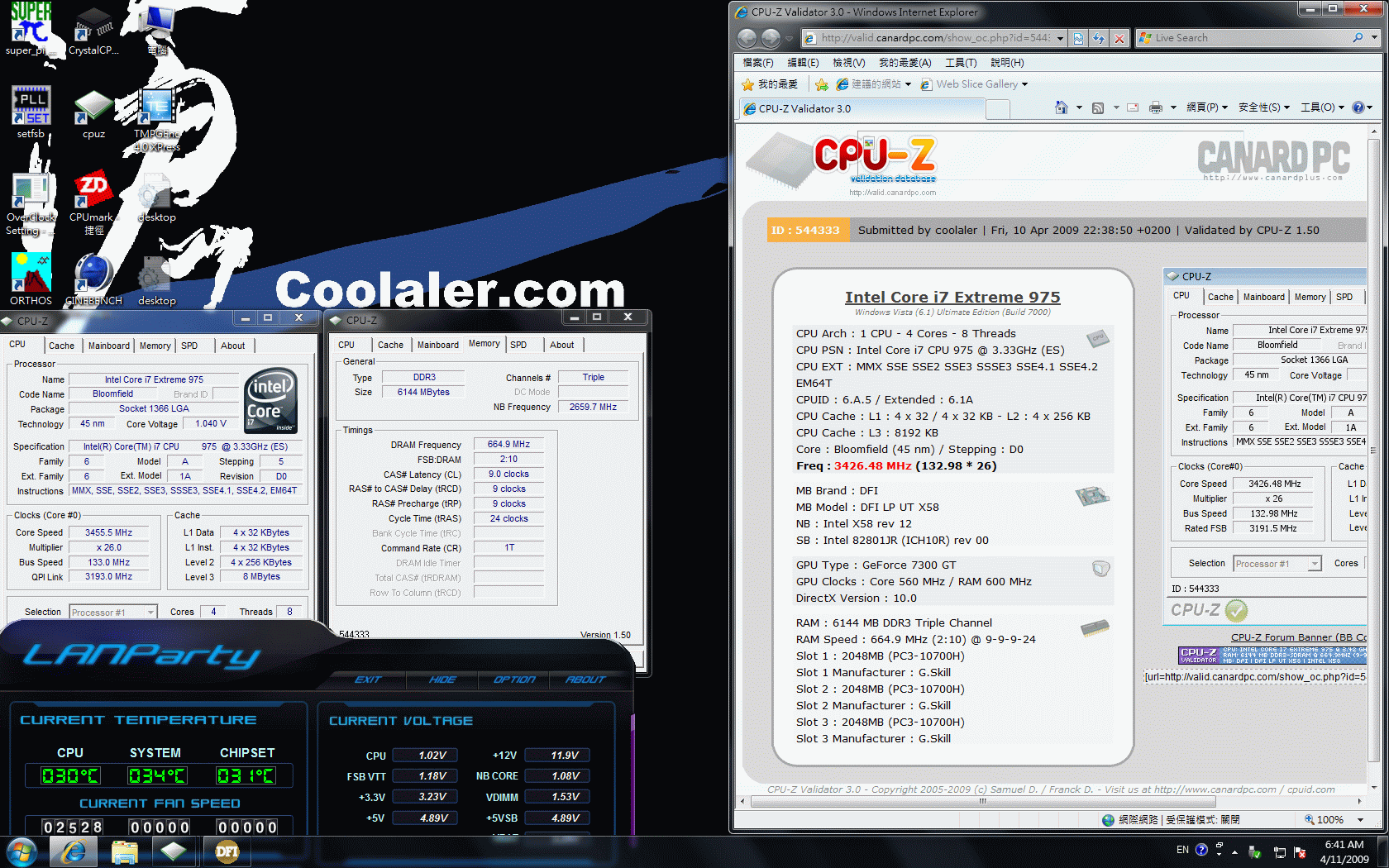Open the 網頁(P) page menu dropdown
This screenshot has height=868, width=1389.
pos(1206,107)
